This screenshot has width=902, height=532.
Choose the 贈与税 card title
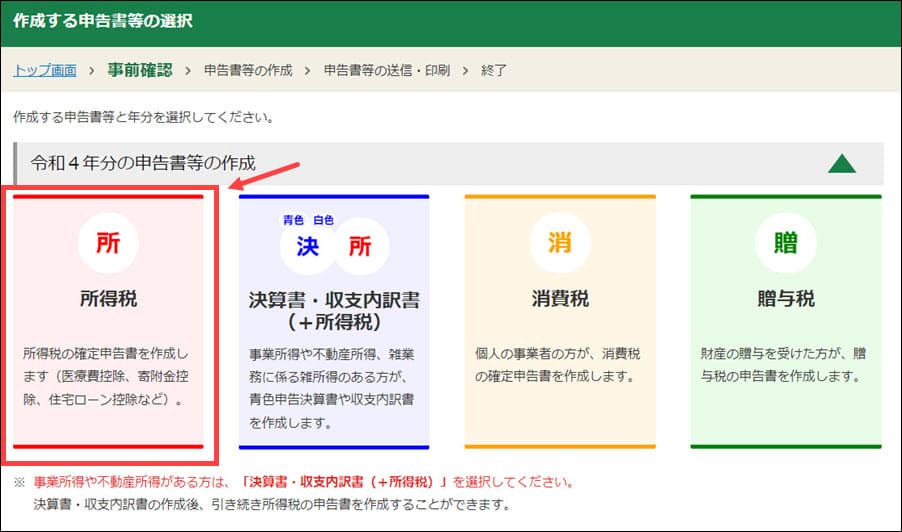(785, 298)
